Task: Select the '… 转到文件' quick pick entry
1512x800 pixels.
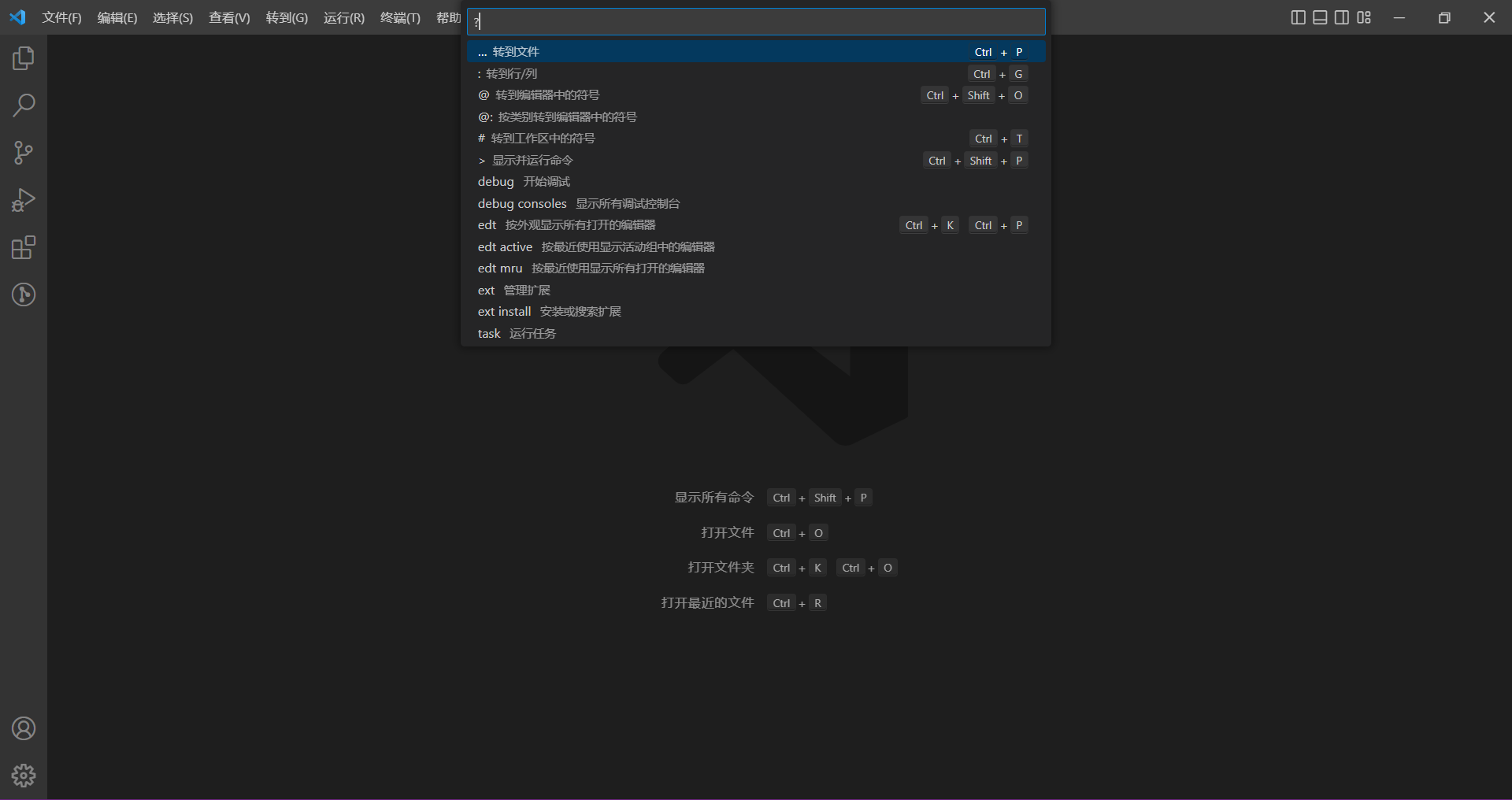Action: click(x=756, y=52)
